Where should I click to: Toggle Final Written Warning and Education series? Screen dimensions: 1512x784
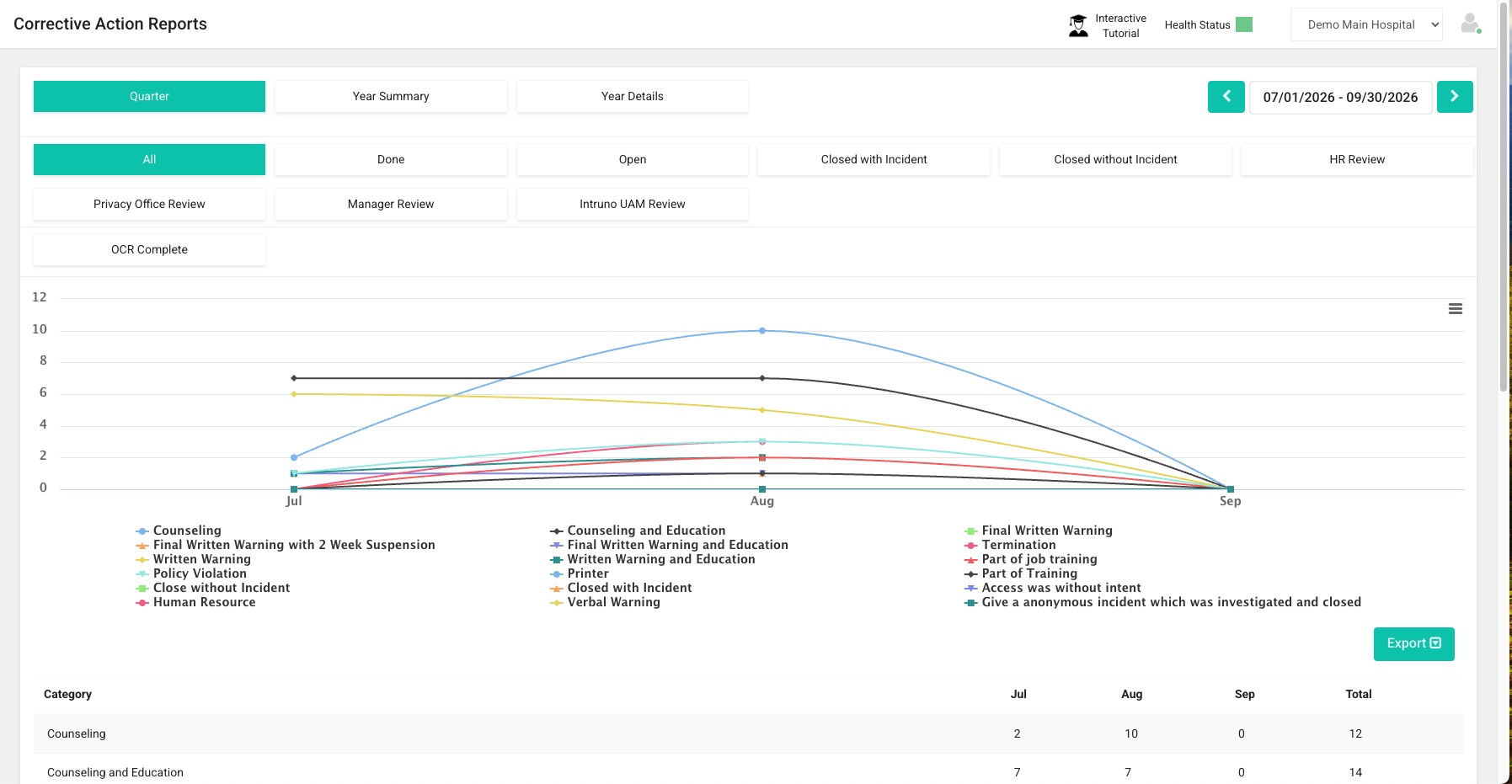pos(670,545)
